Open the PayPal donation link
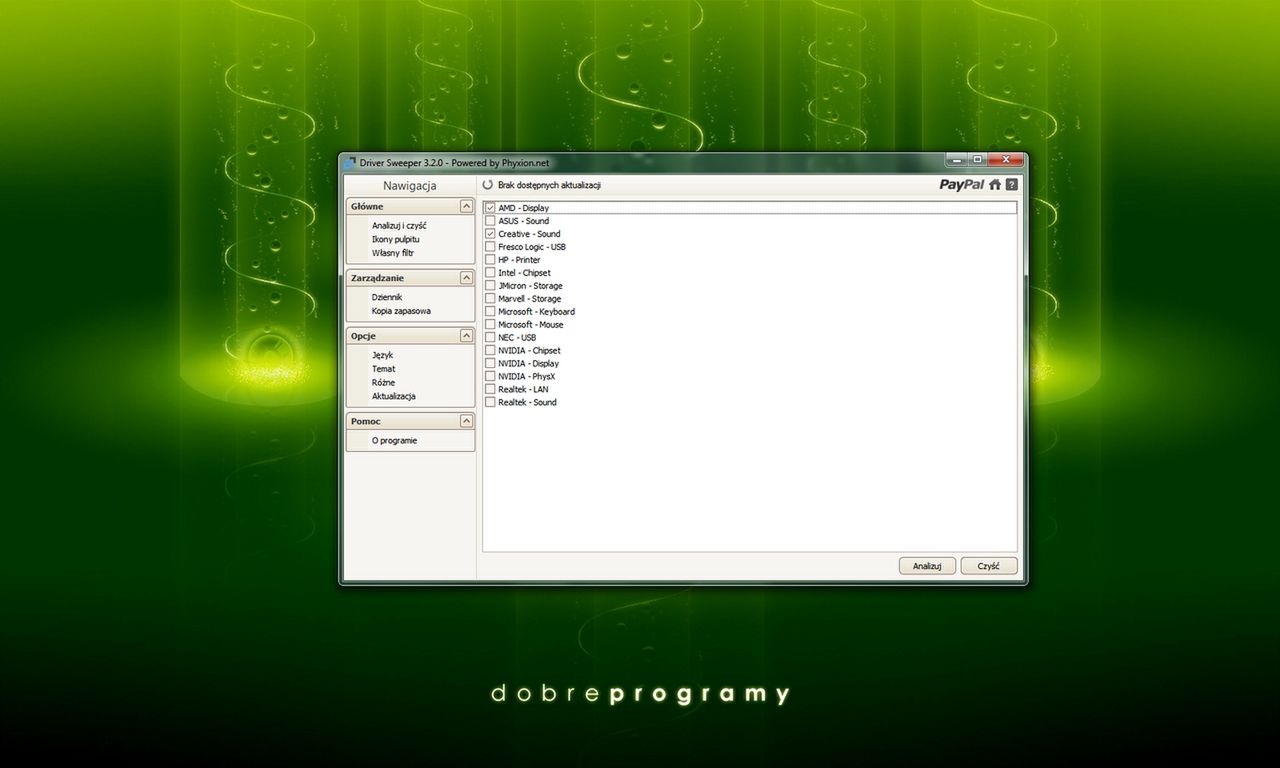Screen dimensions: 1280x768 click(x=961, y=185)
